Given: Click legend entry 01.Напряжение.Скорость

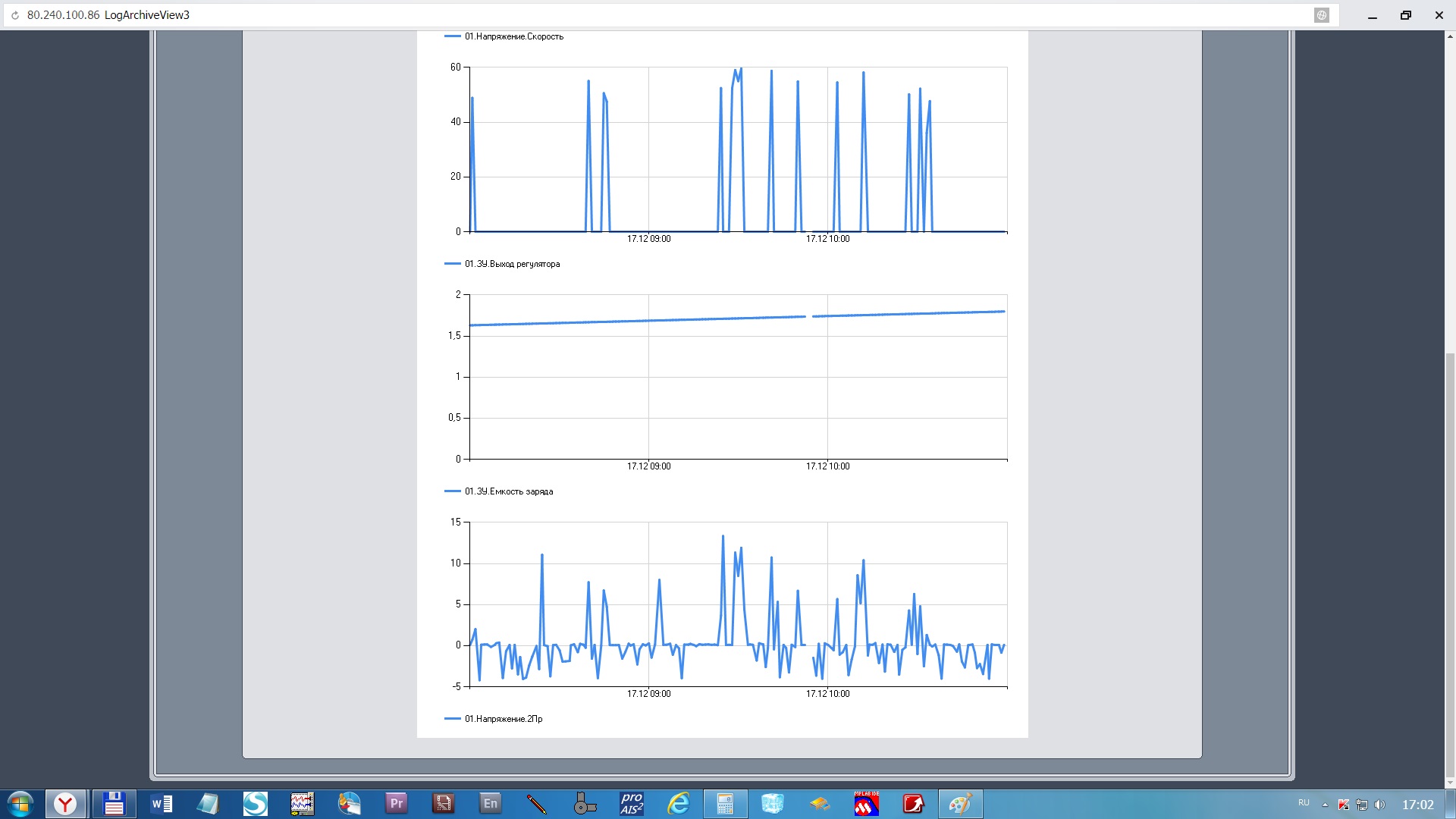Looking at the screenshot, I should pos(513,36).
